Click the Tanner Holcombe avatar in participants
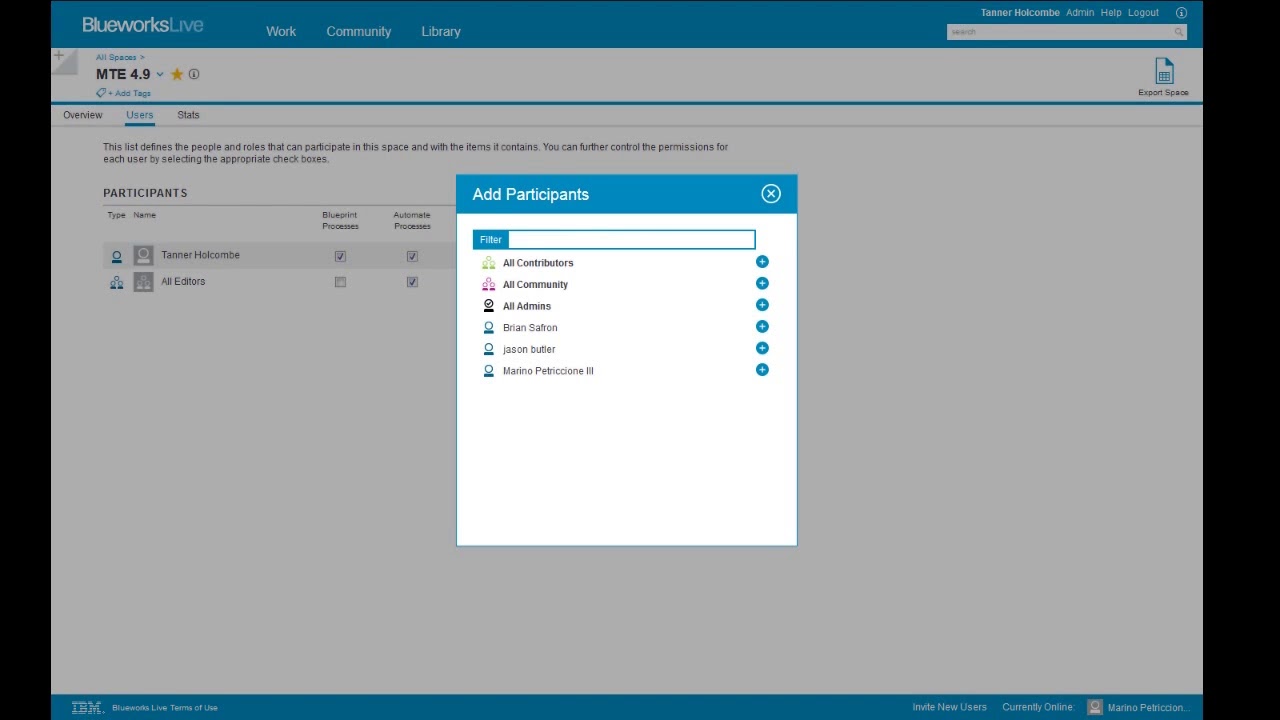 click(x=143, y=255)
